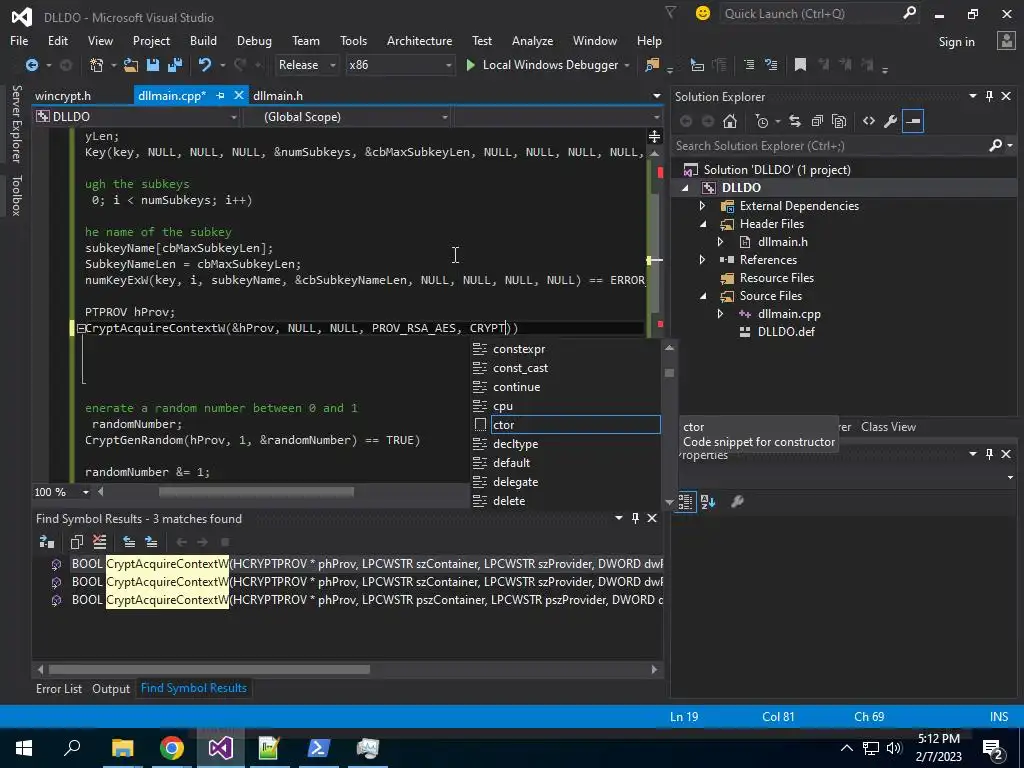This screenshot has width=1024, height=768.
Task: Click the Sign in link
Action: [x=956, y=42]
